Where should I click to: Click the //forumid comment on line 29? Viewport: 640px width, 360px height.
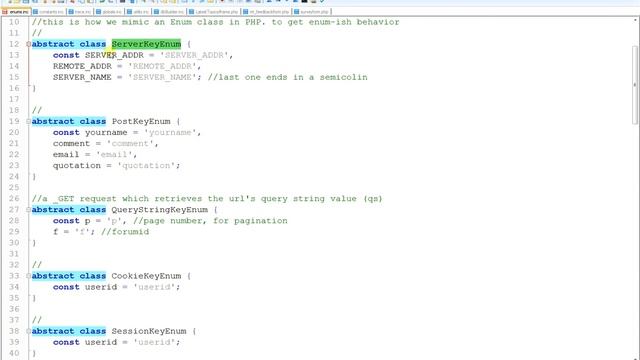(125, 232)
